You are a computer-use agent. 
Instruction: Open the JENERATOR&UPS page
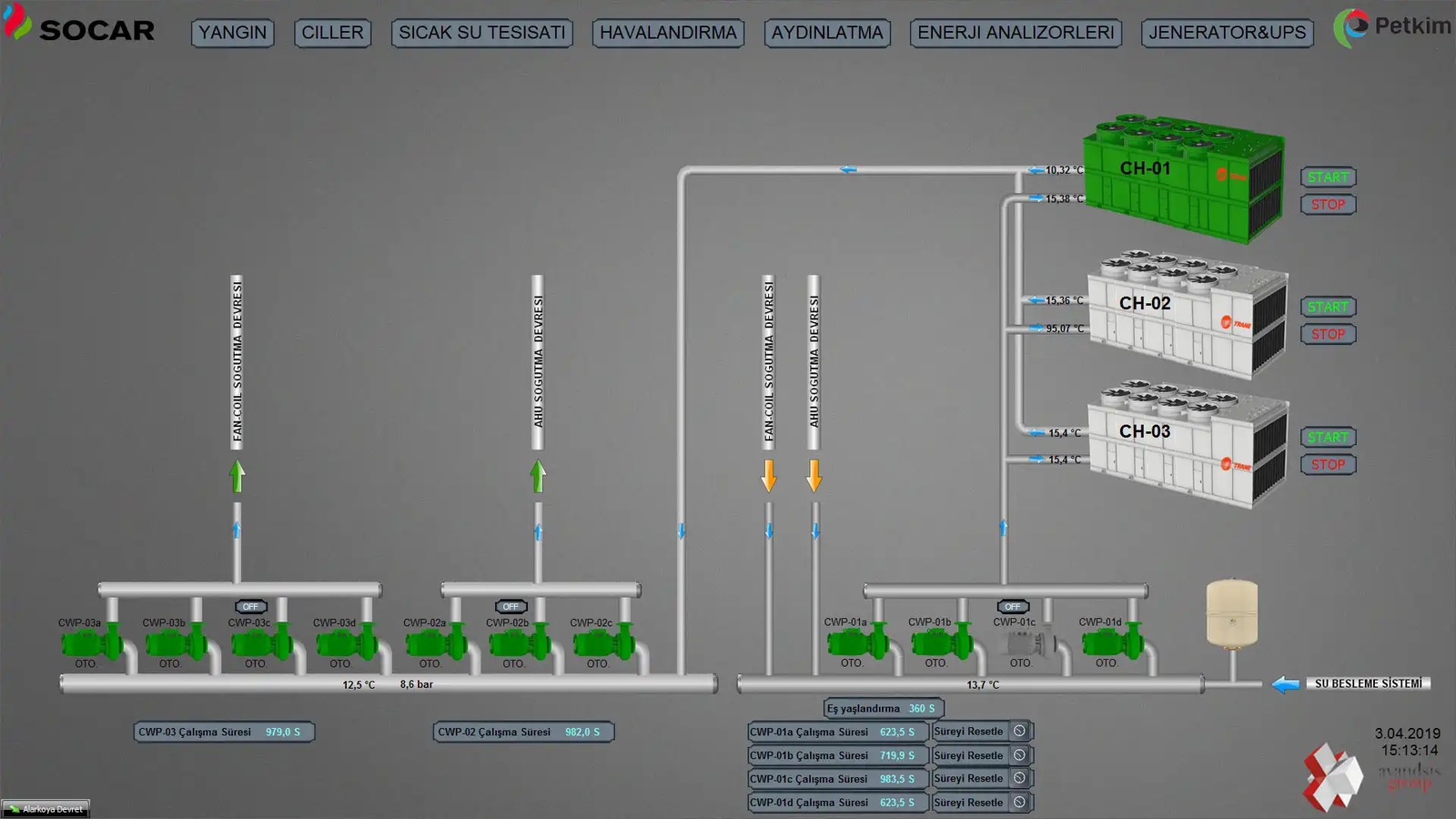pos(1227,33)
